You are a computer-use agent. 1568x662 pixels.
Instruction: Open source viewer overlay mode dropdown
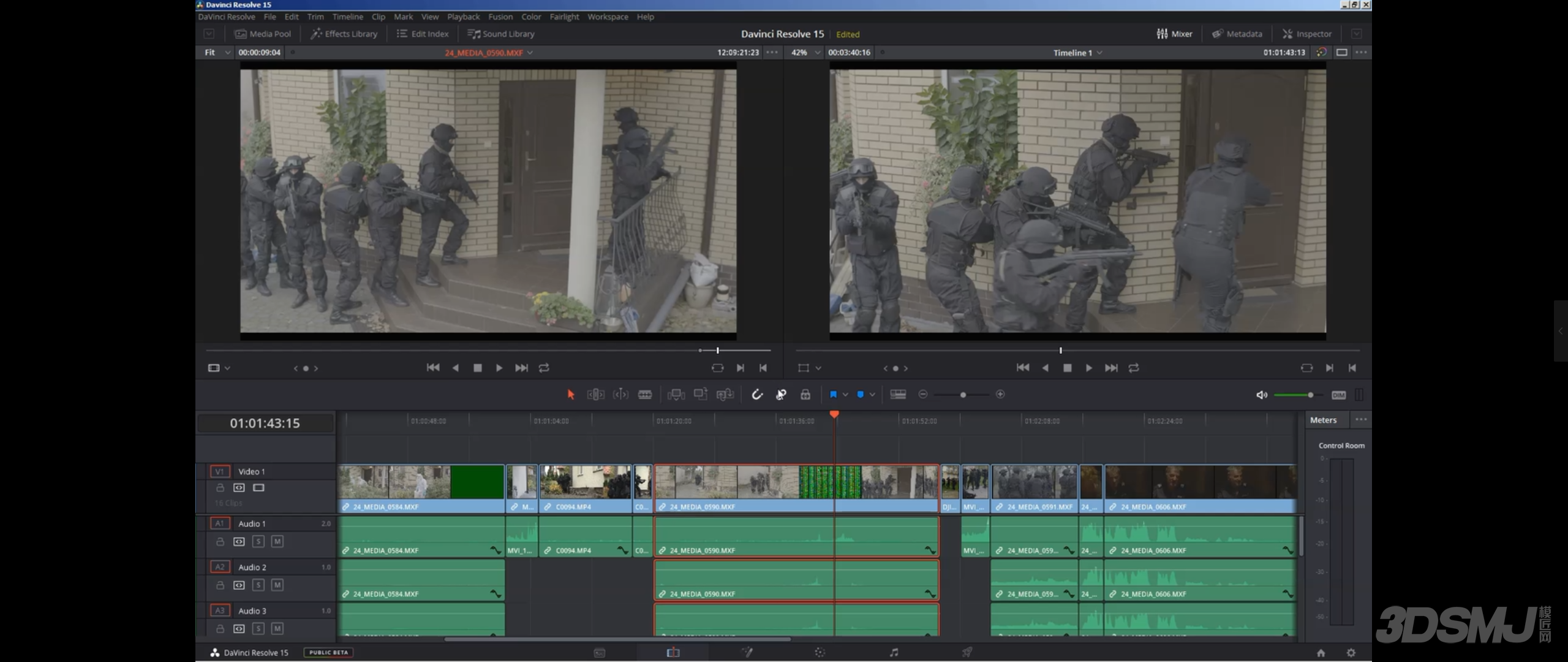[x=219, y=368]
